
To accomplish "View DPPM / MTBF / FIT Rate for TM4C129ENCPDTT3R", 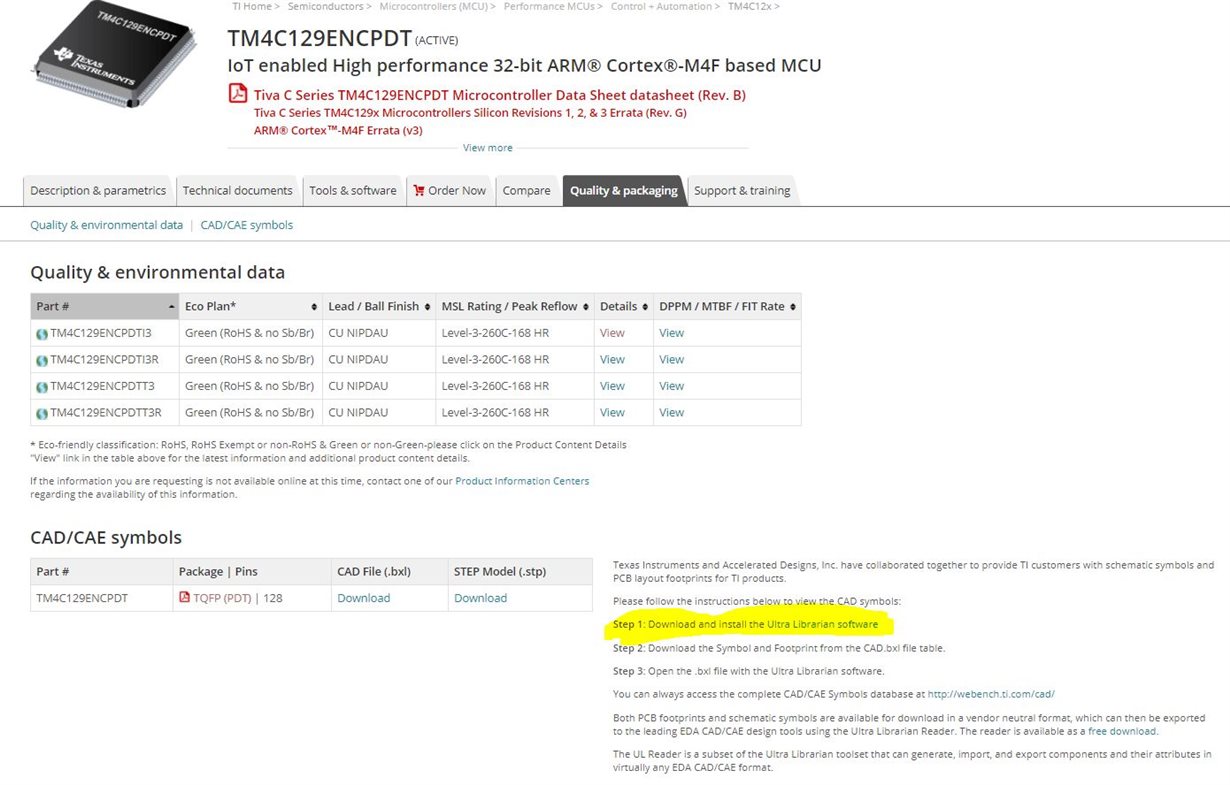I will pyautogui.click(x=672, y=412).
